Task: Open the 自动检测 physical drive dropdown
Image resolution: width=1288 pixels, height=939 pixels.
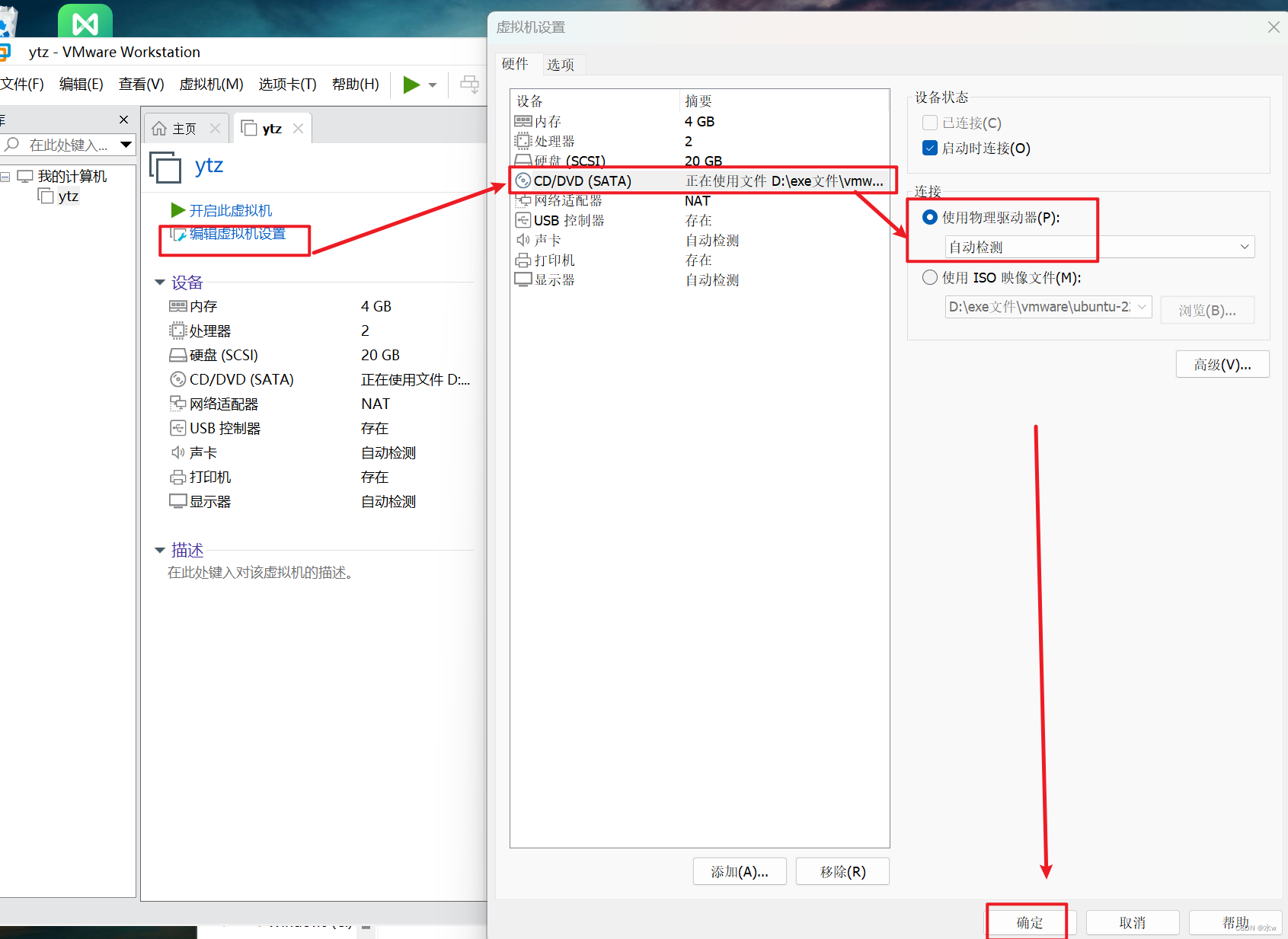Action: tap(1100, 247)
